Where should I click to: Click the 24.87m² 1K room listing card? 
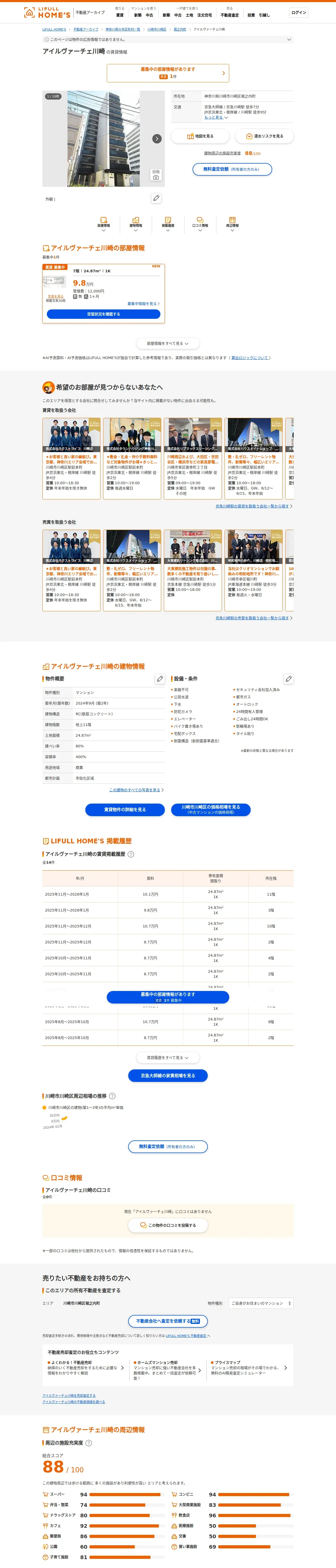(104, 293)
